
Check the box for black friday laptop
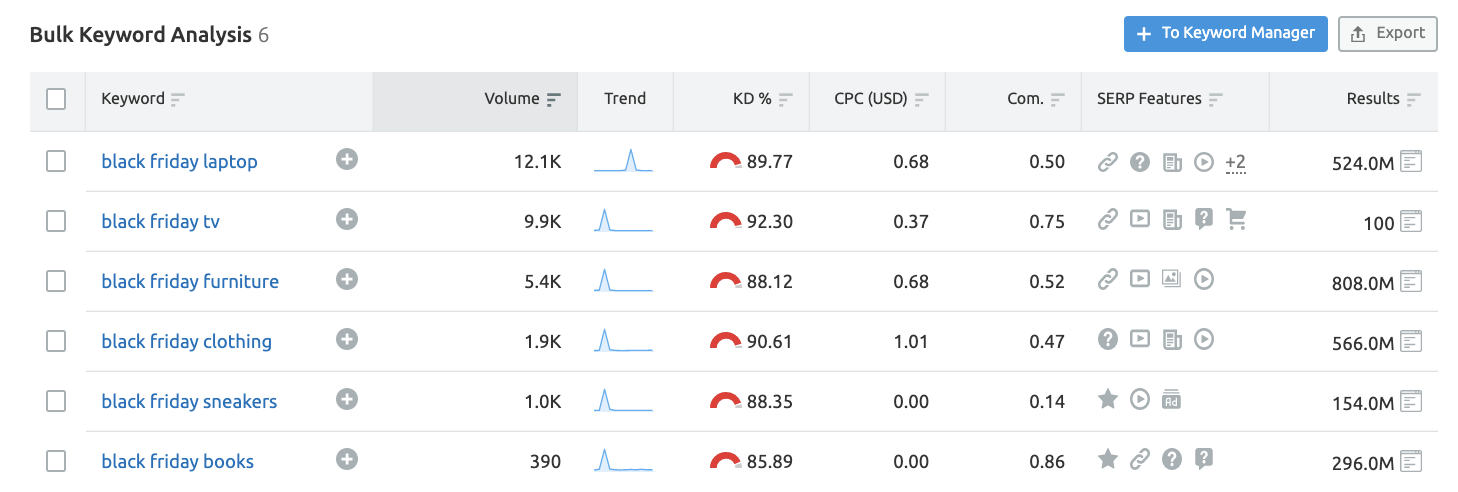pos(56,161)
